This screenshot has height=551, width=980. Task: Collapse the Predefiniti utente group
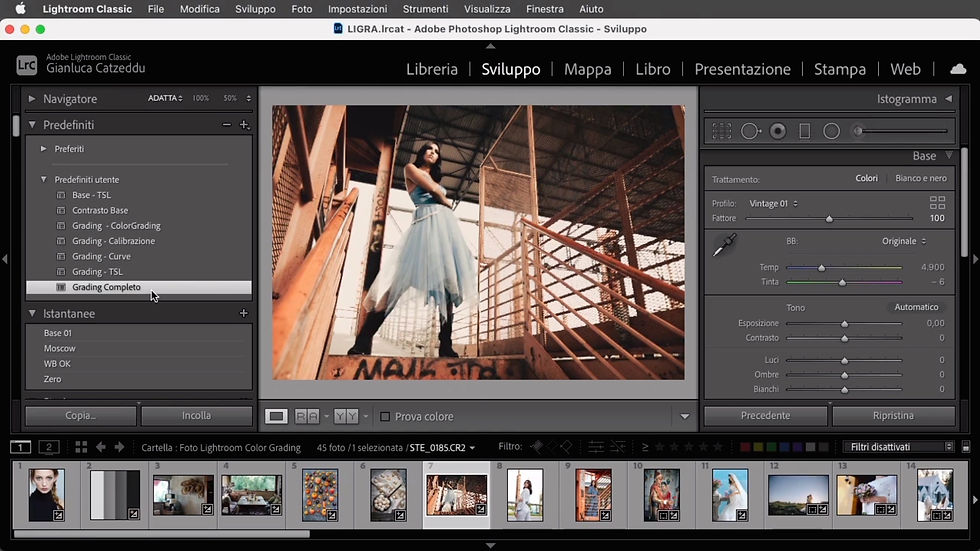43,179
